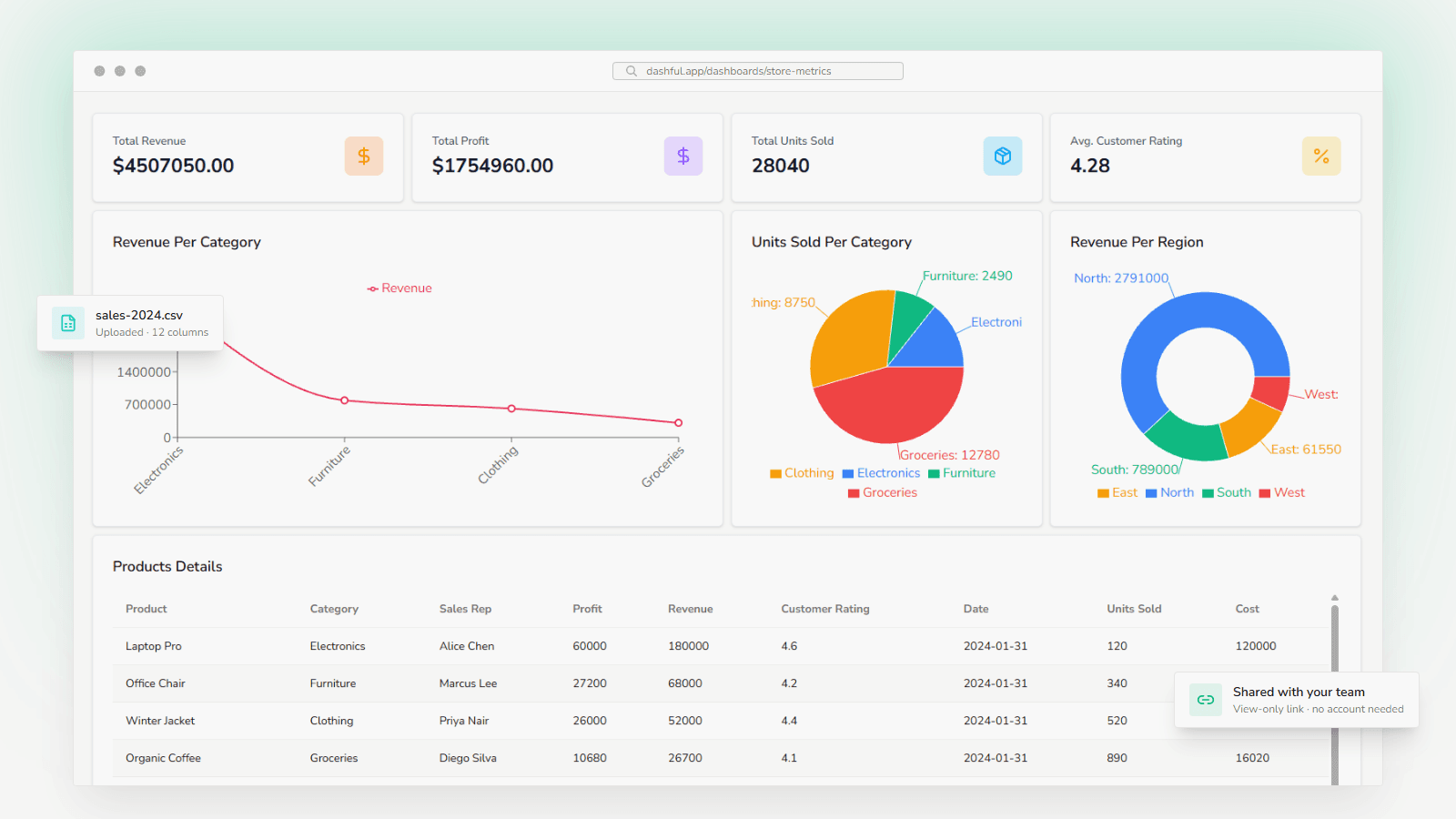The image size is (1456, 819).
Task: Toggle the Revenue legend in line chart
Action: [399, 288]
